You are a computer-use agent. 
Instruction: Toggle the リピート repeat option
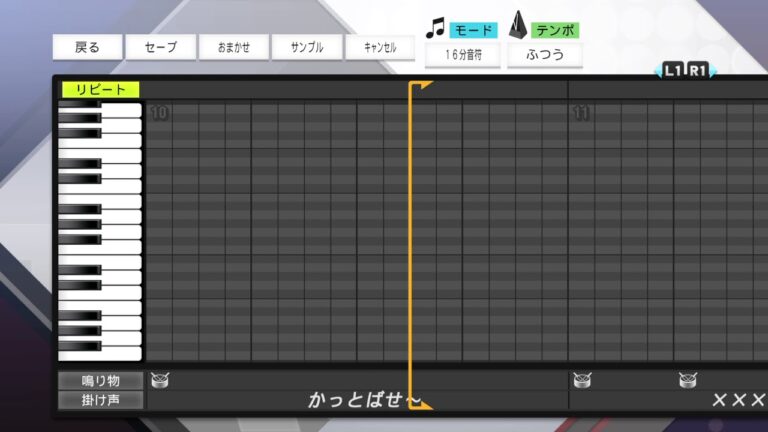point(101,90)
